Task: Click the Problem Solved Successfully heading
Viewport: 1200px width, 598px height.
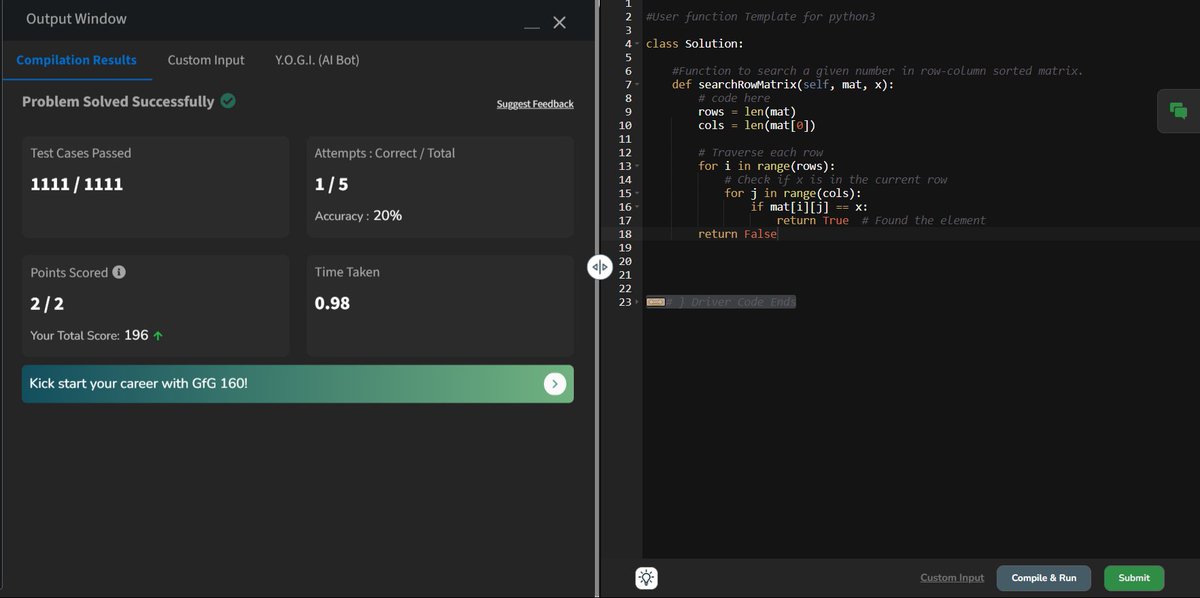Action: (x=118, y=101)
